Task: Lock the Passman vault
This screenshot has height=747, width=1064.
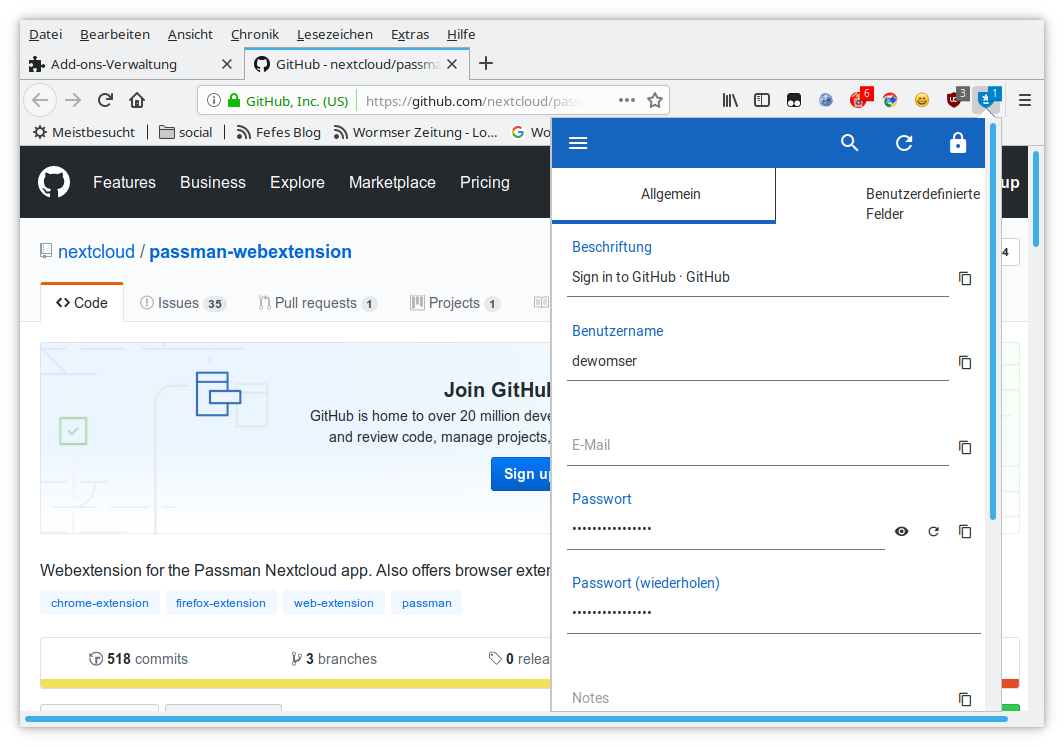Action: (x=957, y=143)
